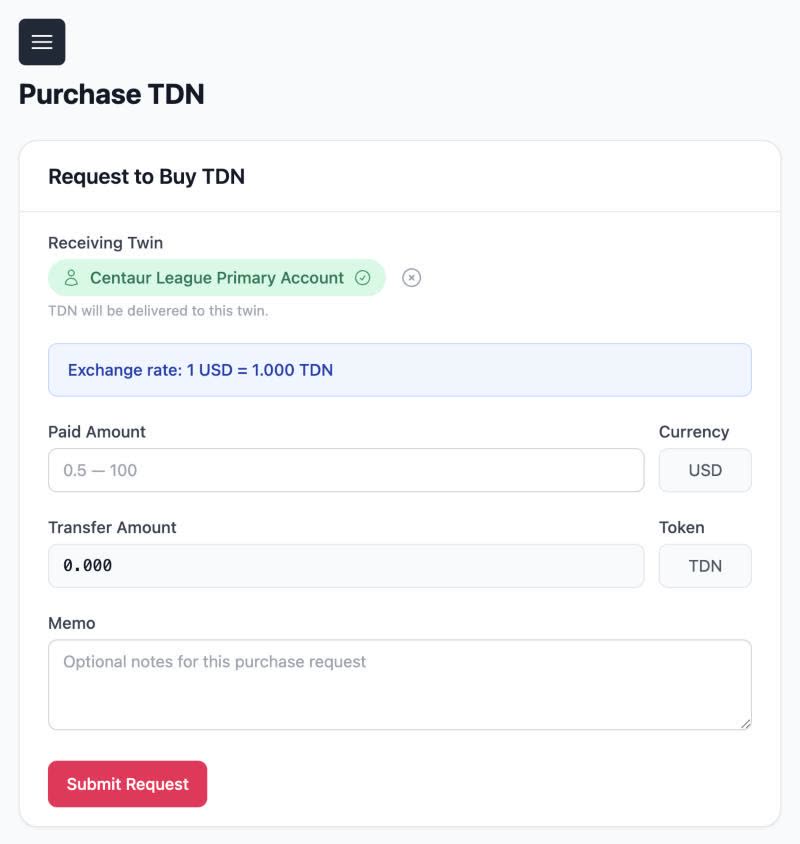This screenshot has height=844, width=800.
Task: Click the exchange rate info banner
Action: (400, 370)
